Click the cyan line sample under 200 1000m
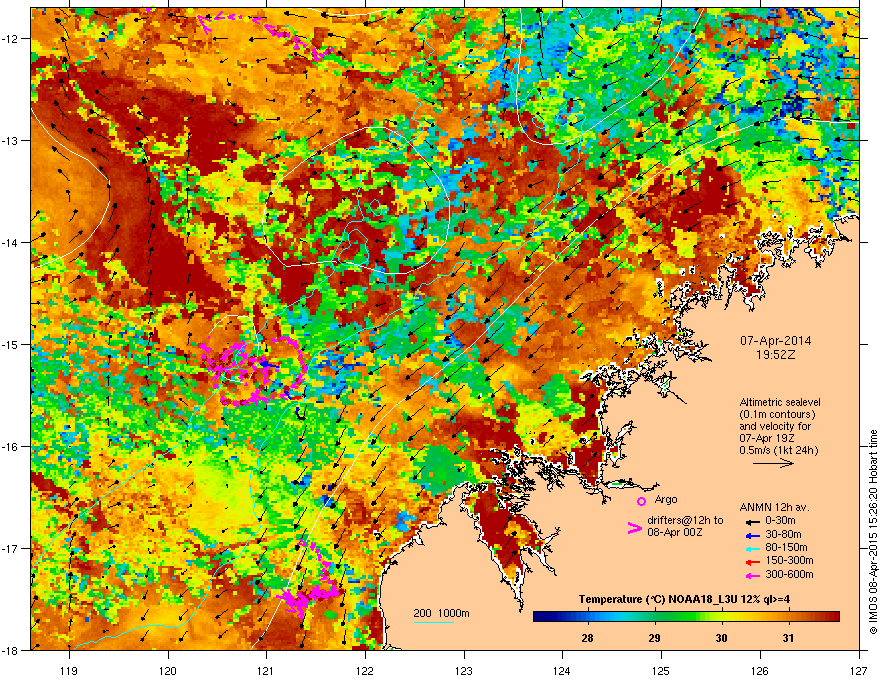880x680 pixels. [434, 622]
